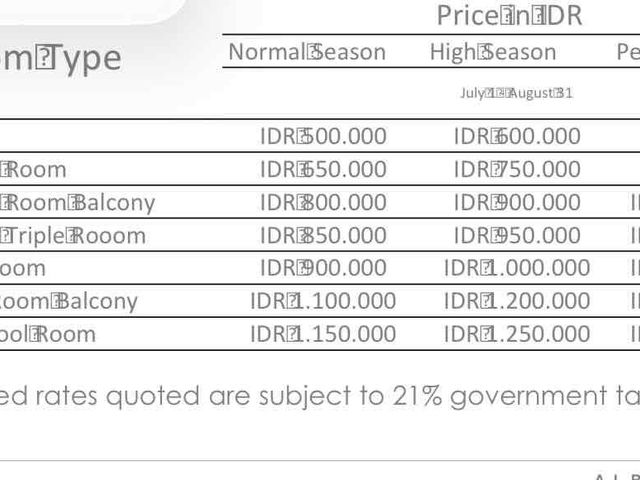Select the Room Balcony row label
Viewport: 640px width, 480px height.
(x=78, y=203)
